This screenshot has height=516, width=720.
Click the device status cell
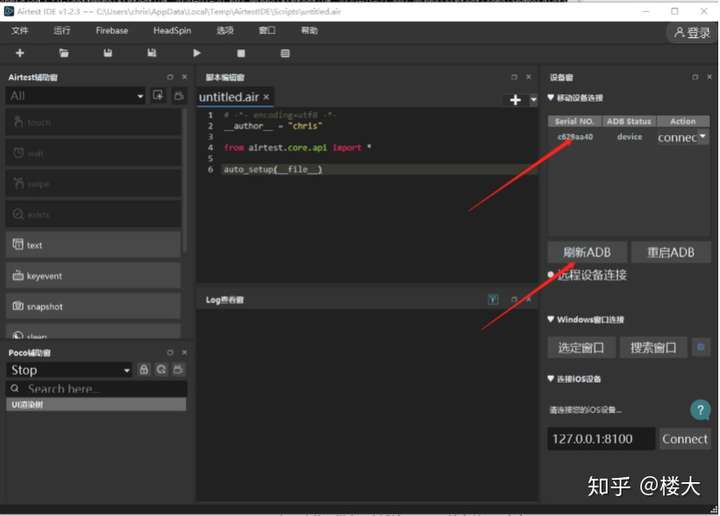click(x=630, y=137)
